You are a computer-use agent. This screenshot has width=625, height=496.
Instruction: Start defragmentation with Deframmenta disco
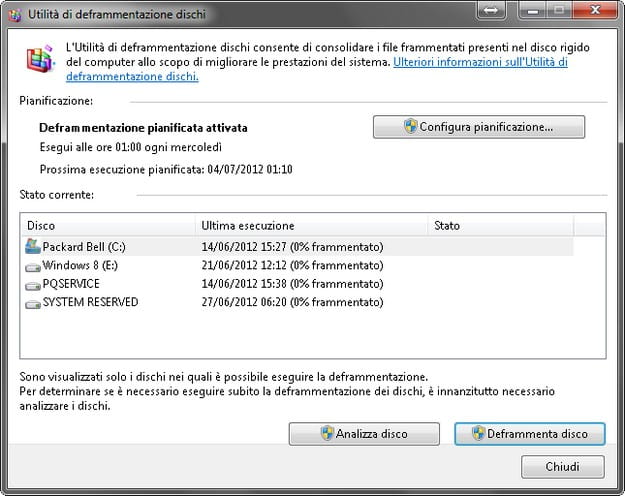(529, 434)
